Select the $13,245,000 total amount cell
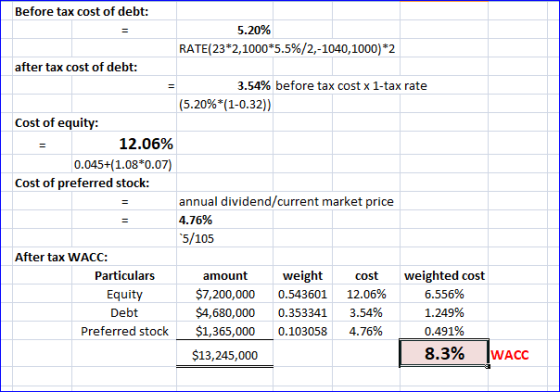 [x=225, y=355]
